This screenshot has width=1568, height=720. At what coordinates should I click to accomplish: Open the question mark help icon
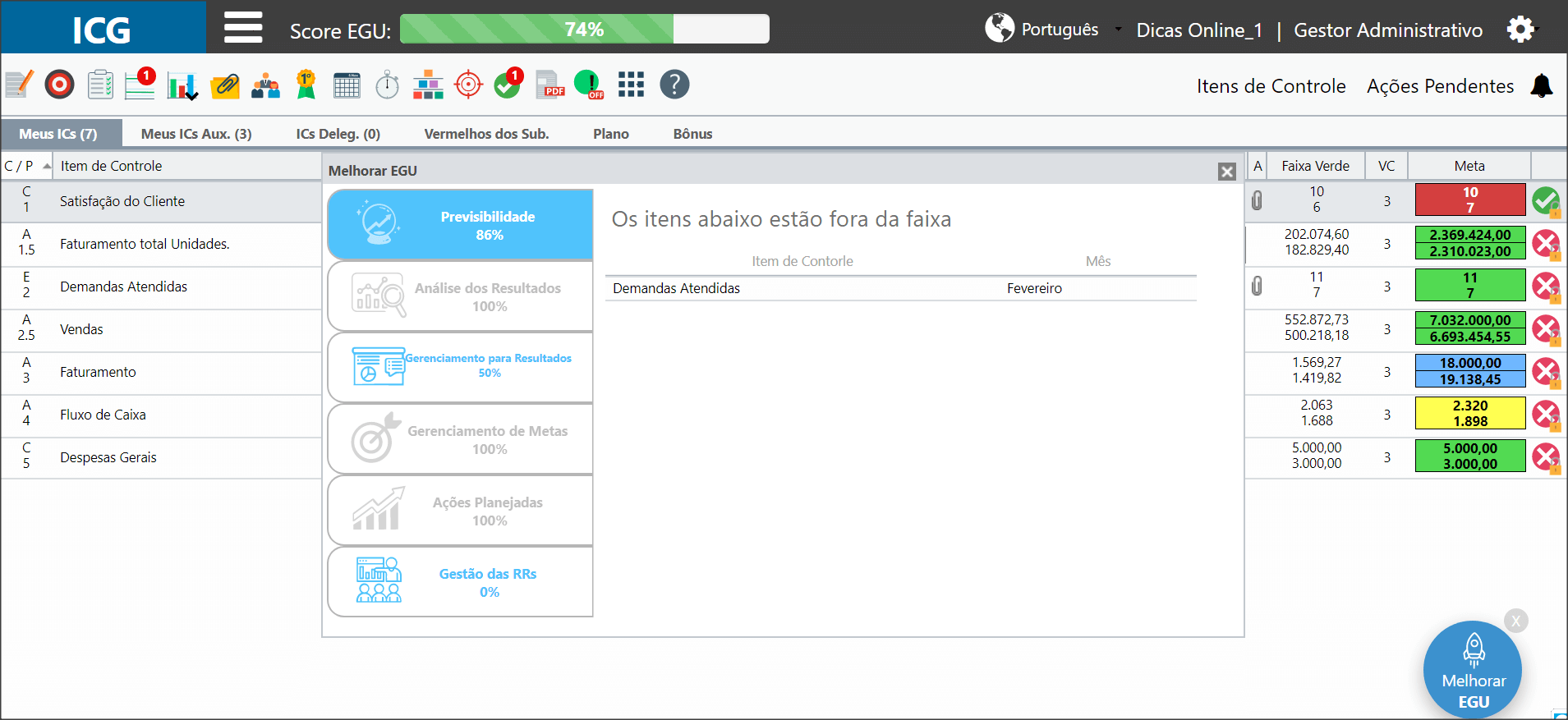[x=674, y=85]
